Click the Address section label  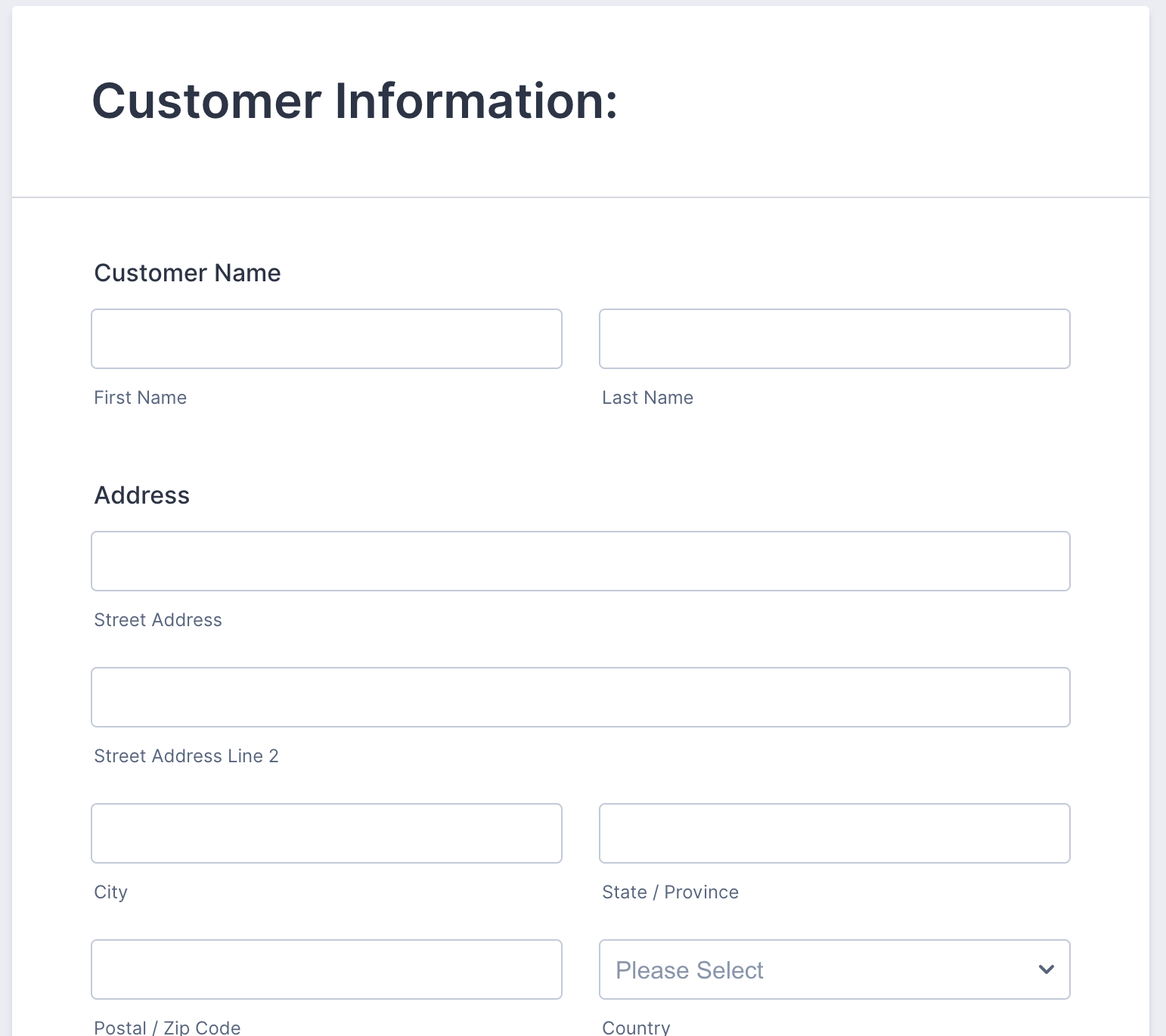tap(141, 495)
